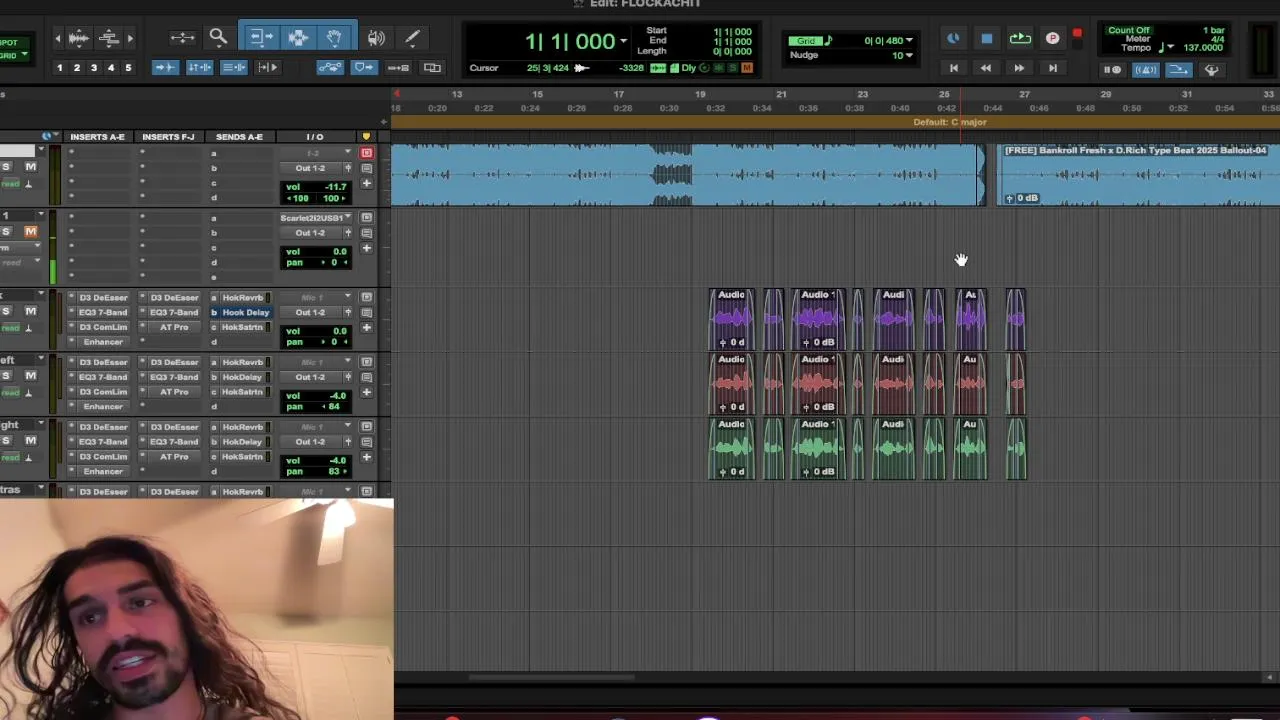The width and height of the screenshot is (1280, 720).
Task: Select the Scrubber speaker tool
Action: [x=376, y=38]
